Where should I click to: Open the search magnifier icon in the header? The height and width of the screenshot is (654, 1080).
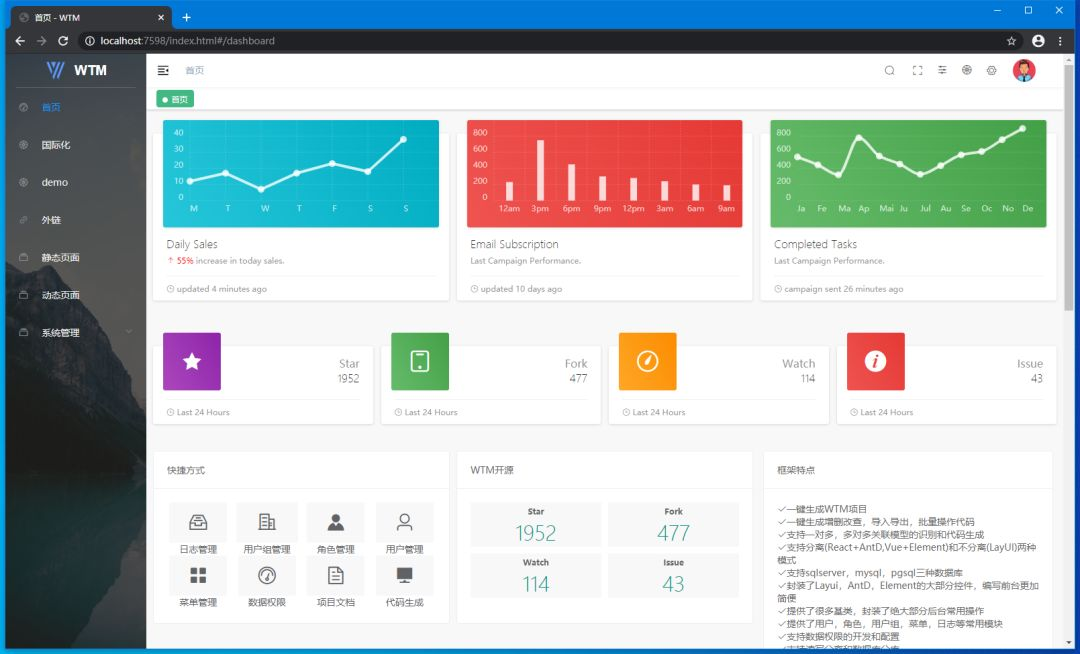tap(889, 70)
